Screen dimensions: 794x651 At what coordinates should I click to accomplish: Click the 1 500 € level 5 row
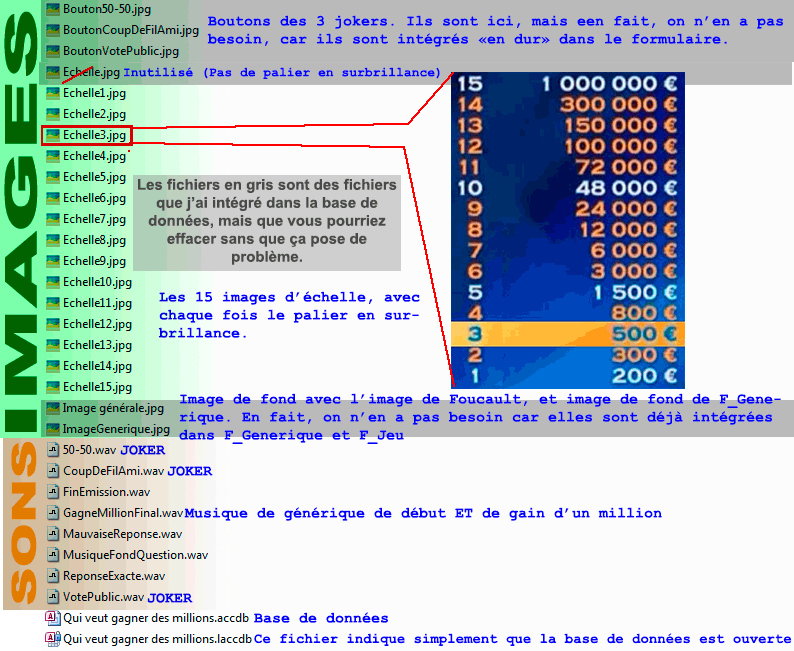568,293
